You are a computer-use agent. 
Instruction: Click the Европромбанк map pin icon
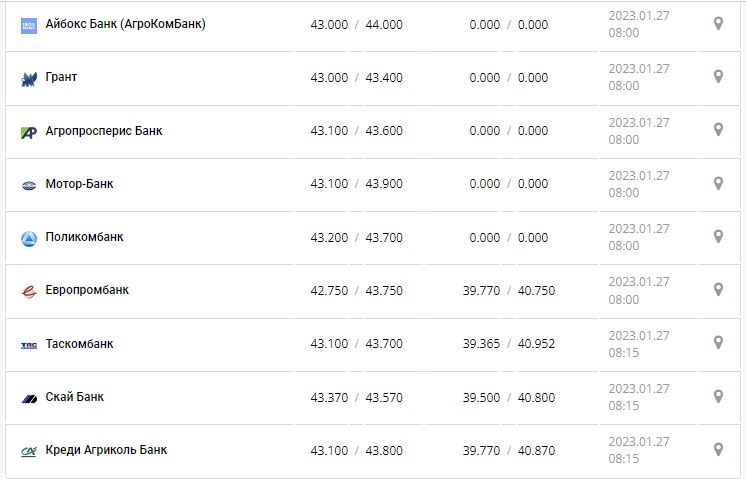(x=718, y=289)
